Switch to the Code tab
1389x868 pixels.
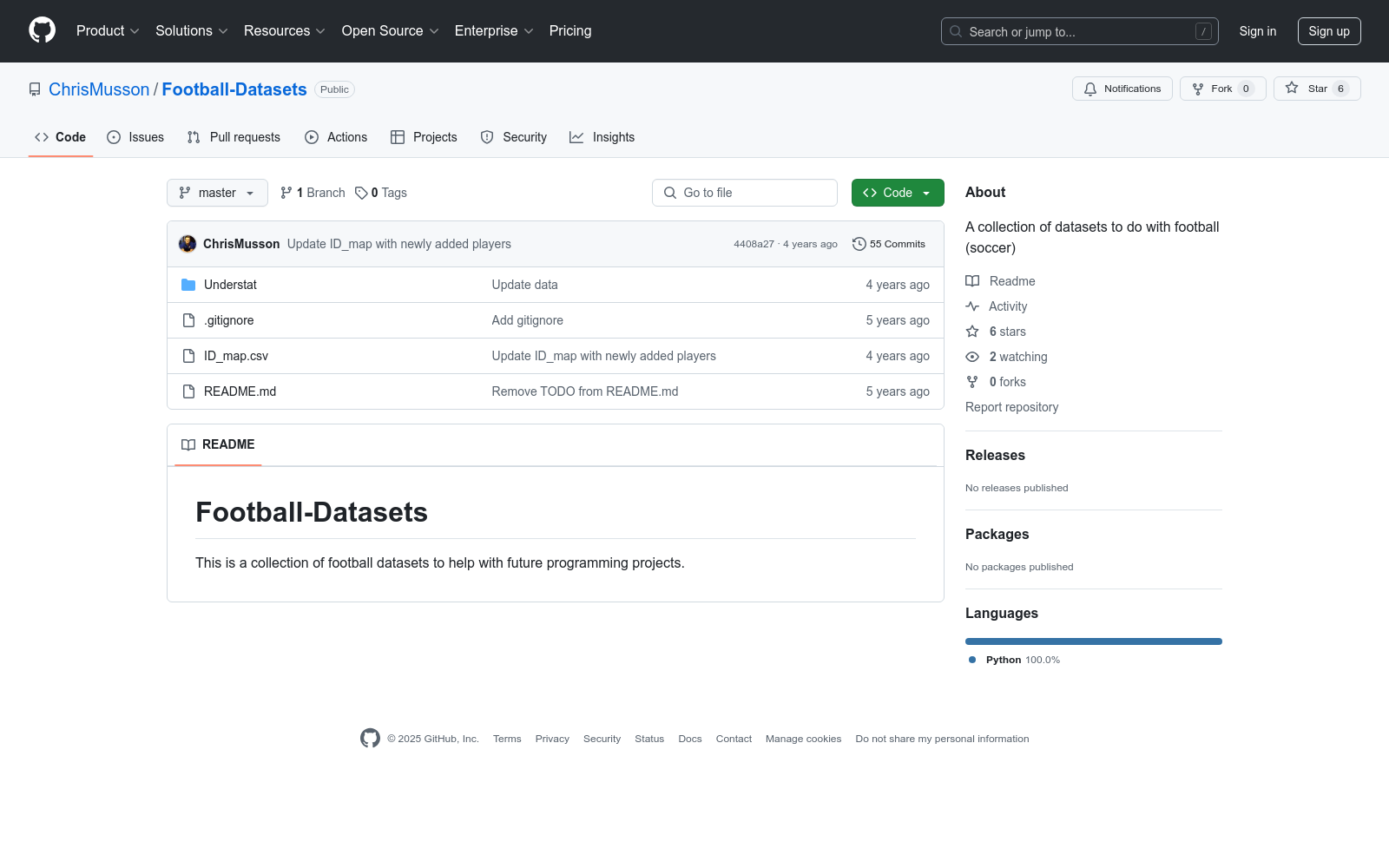[x=61, y=137]
